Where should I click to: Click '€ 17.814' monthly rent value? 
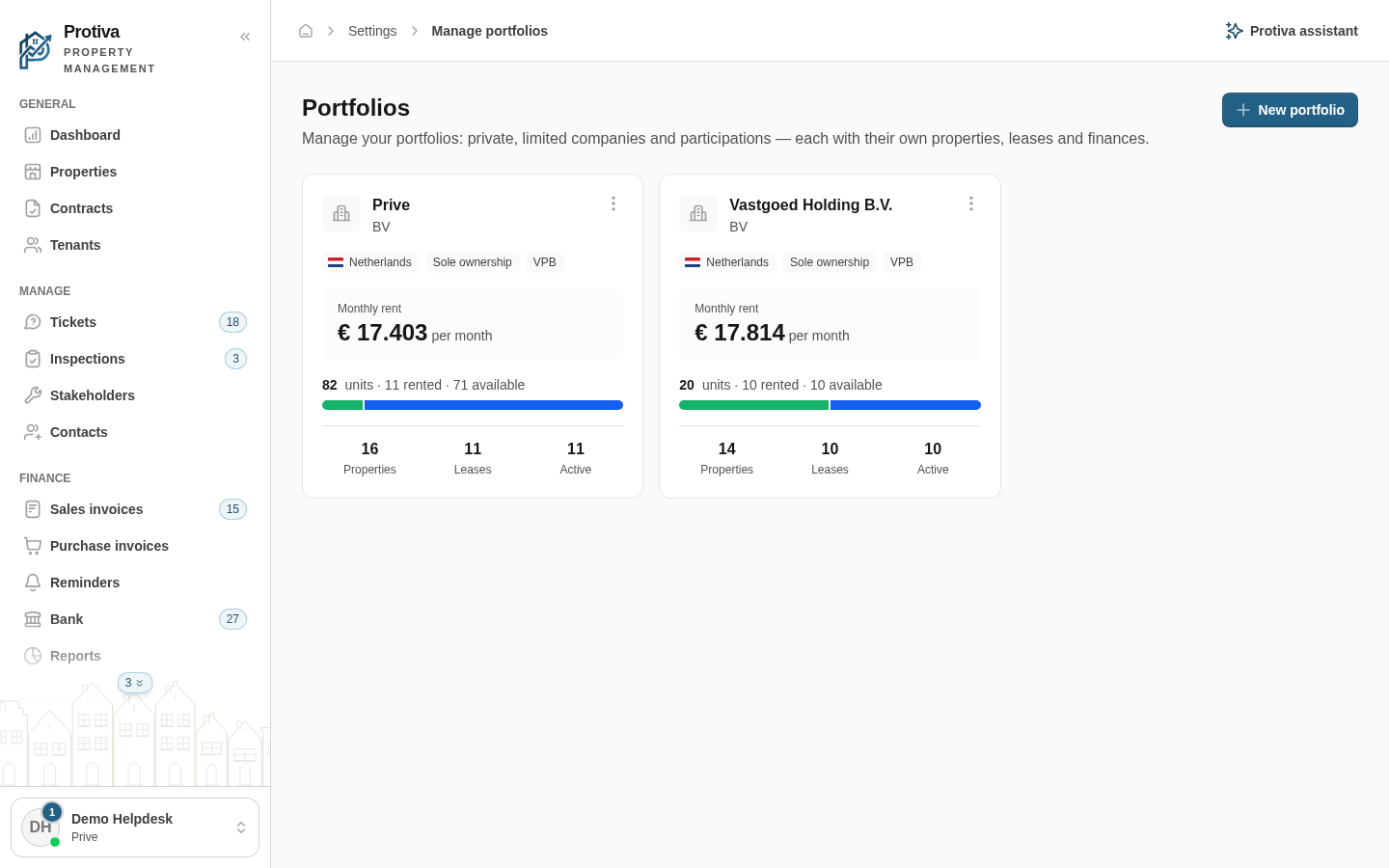[740, 333]
